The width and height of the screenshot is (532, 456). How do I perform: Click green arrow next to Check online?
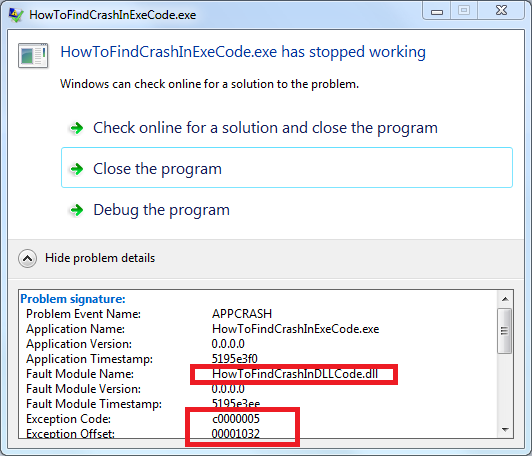(76, 128)
